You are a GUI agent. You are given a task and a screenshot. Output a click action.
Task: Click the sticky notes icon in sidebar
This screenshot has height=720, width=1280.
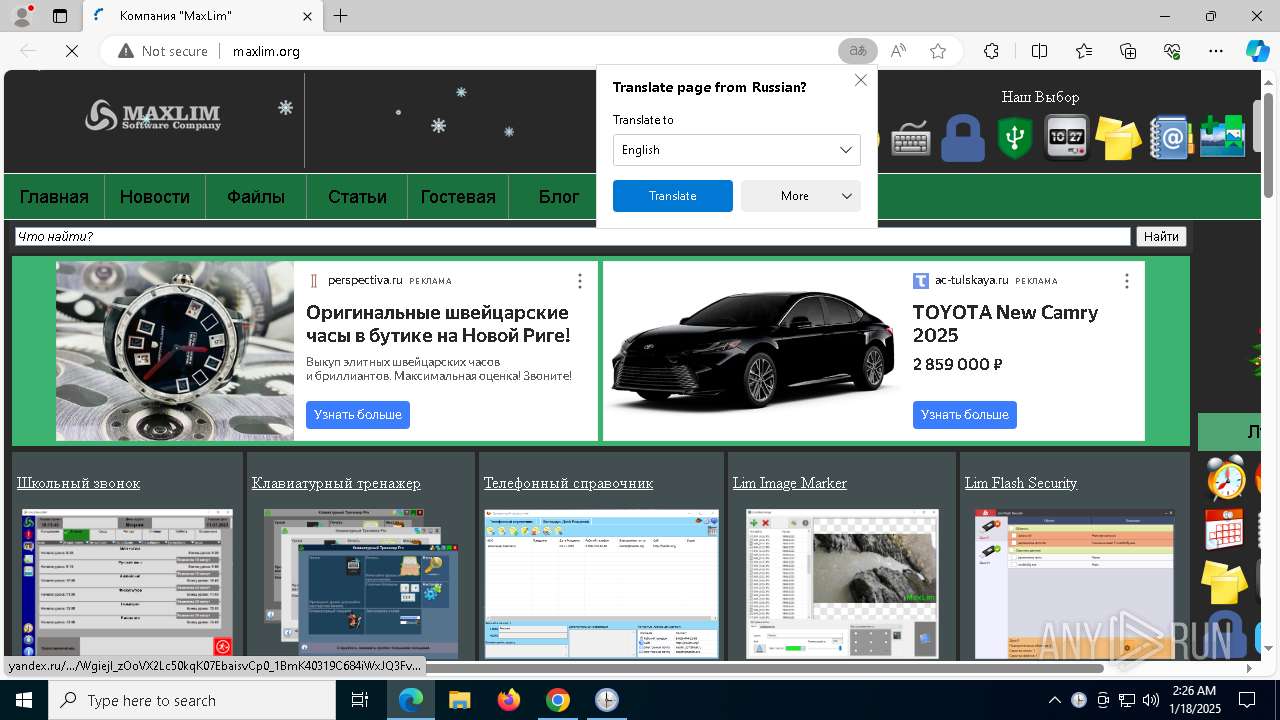pyautogui.click(x=1225, y=582)
